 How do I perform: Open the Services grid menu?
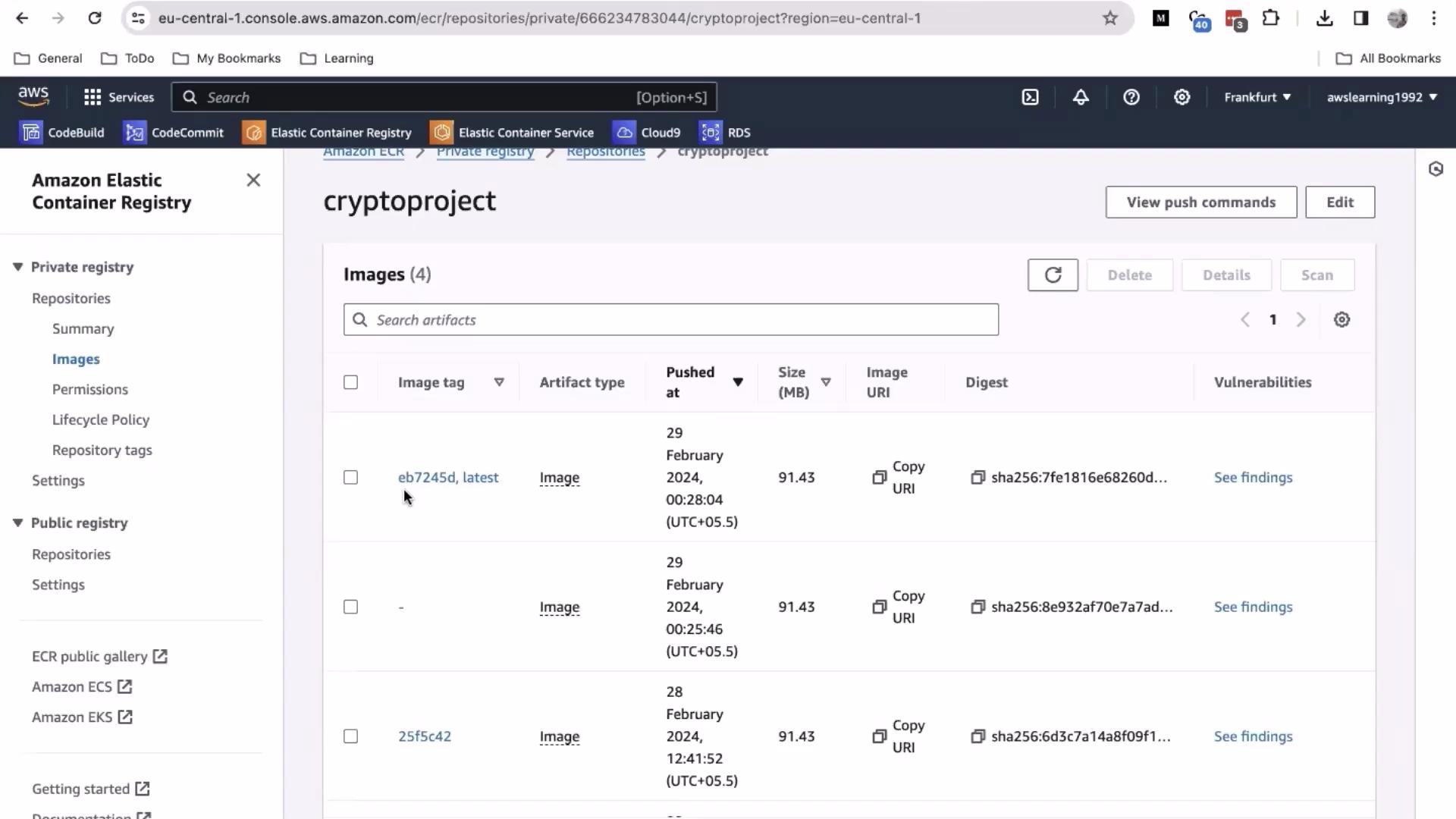tap(119, 97)
